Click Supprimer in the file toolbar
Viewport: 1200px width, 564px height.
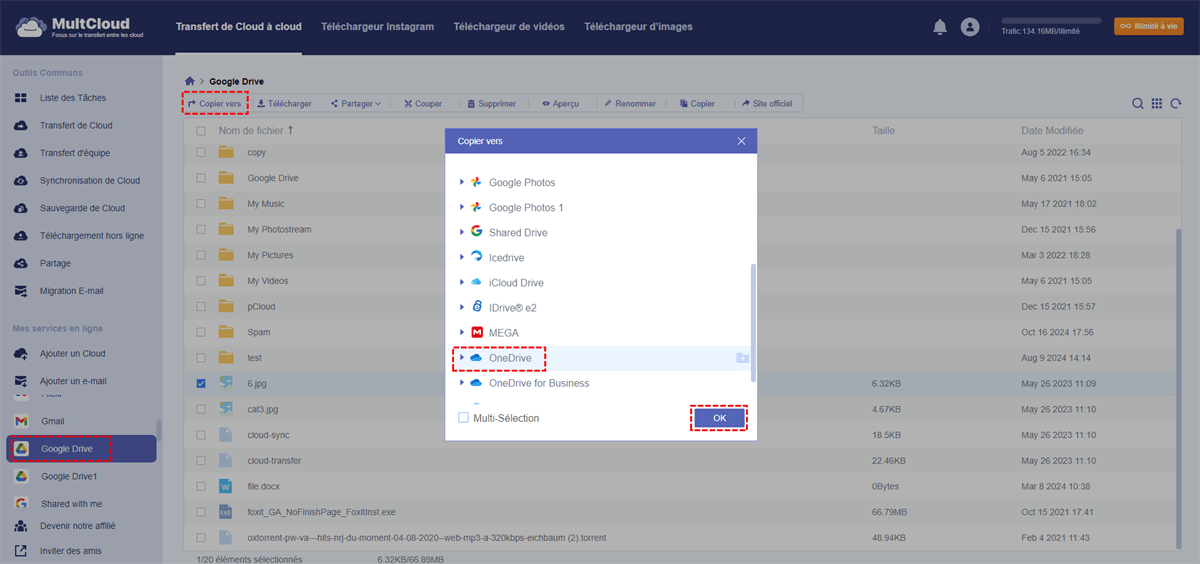490,104
